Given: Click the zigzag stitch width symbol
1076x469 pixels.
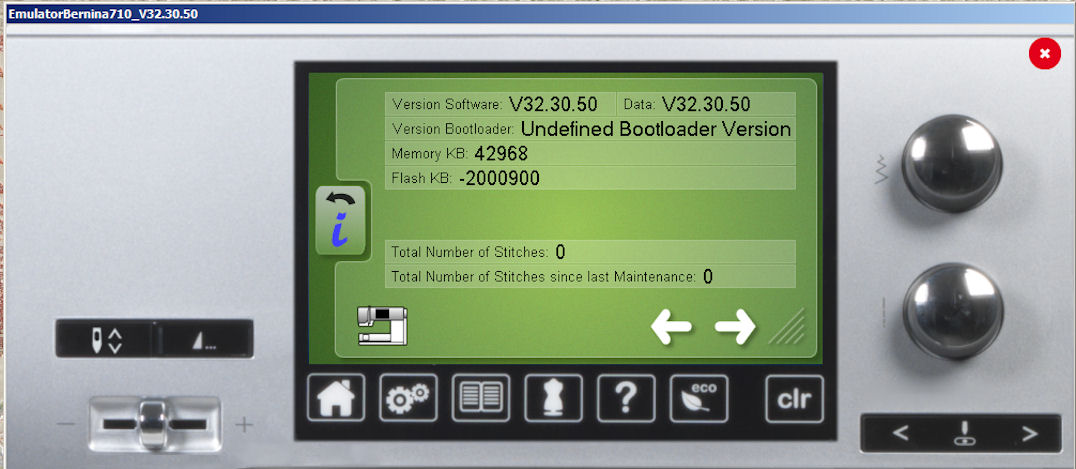Looking at the screenshot, I should pos(880,169).
